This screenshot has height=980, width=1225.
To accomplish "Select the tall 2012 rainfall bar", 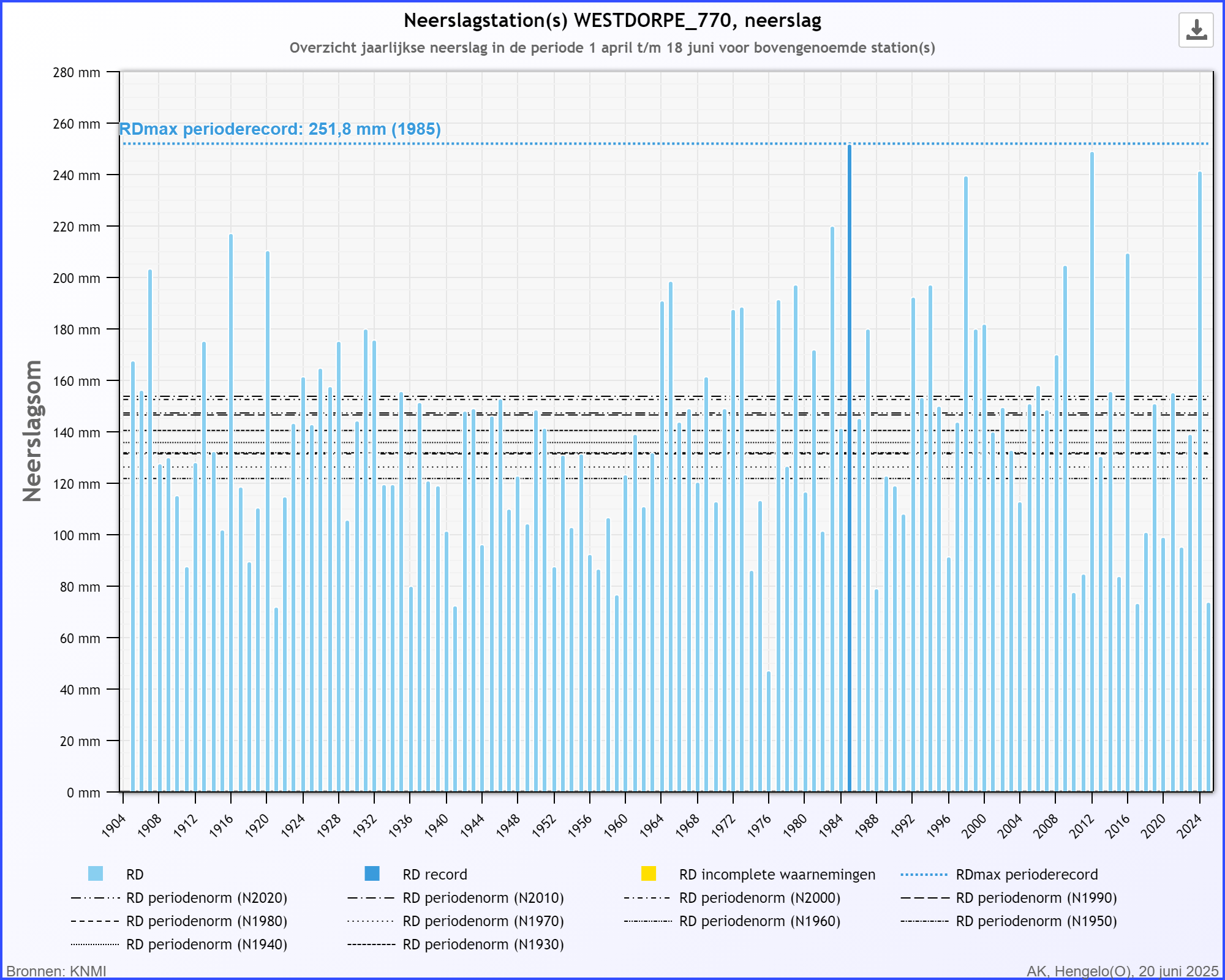I will point(1092,472).
